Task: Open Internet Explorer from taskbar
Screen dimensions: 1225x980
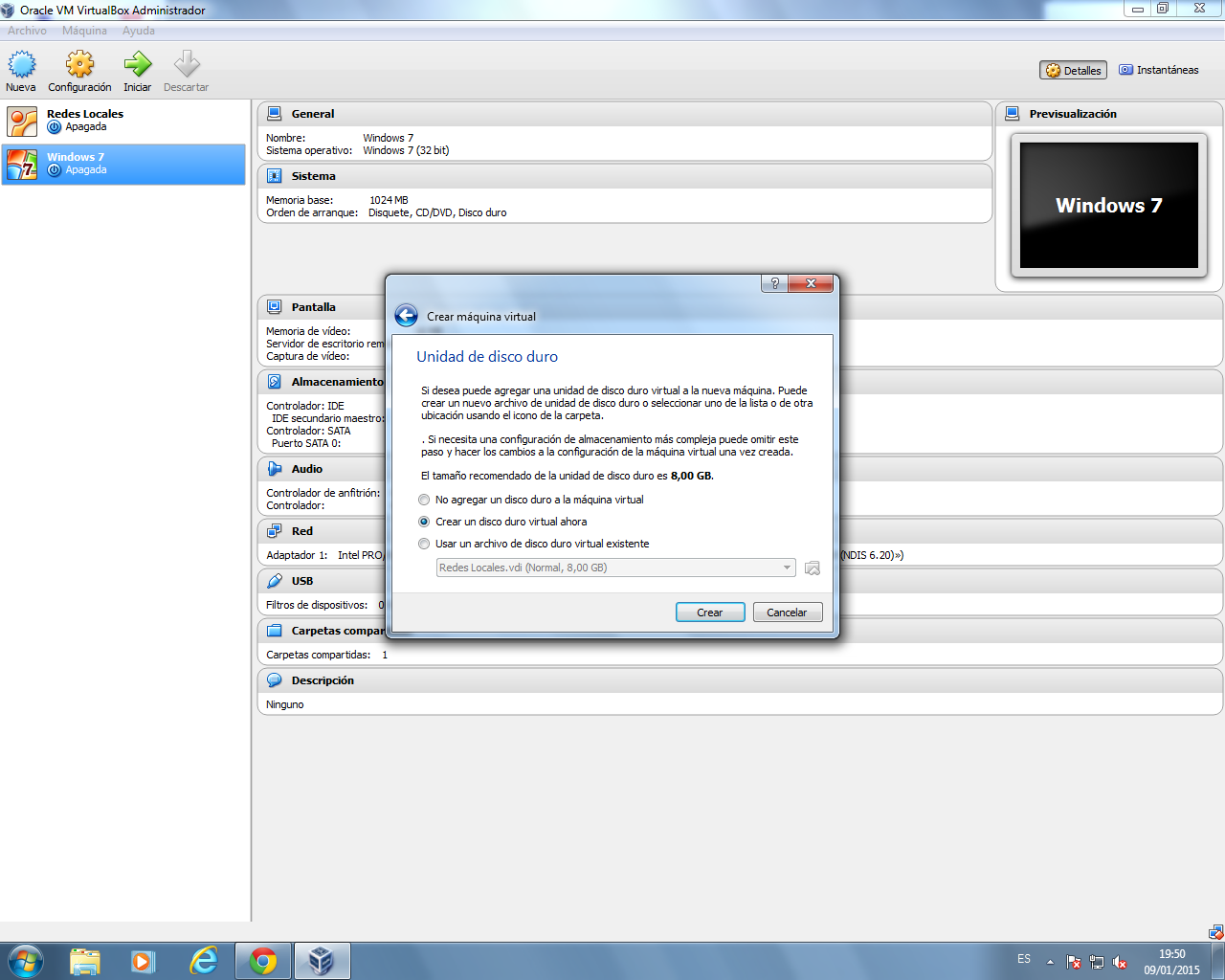Action: tap(203, 961)
